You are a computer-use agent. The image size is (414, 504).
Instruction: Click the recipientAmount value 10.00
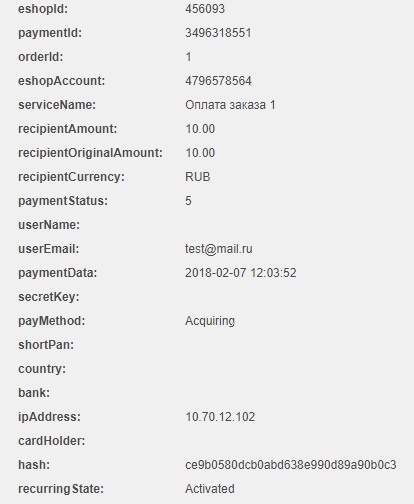200,129
